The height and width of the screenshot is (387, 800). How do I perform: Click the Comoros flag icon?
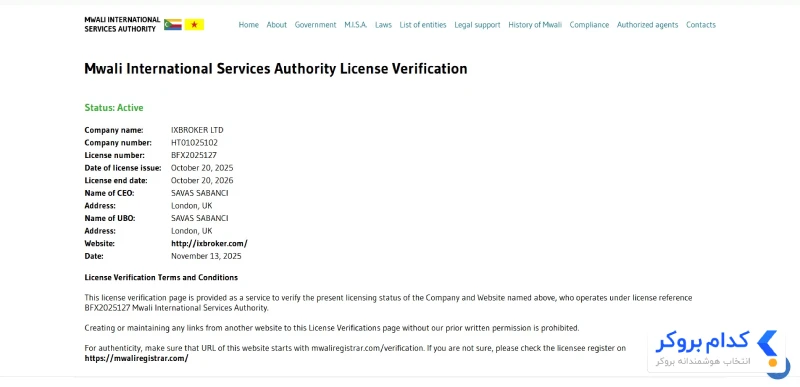click(x=172, y=24)
